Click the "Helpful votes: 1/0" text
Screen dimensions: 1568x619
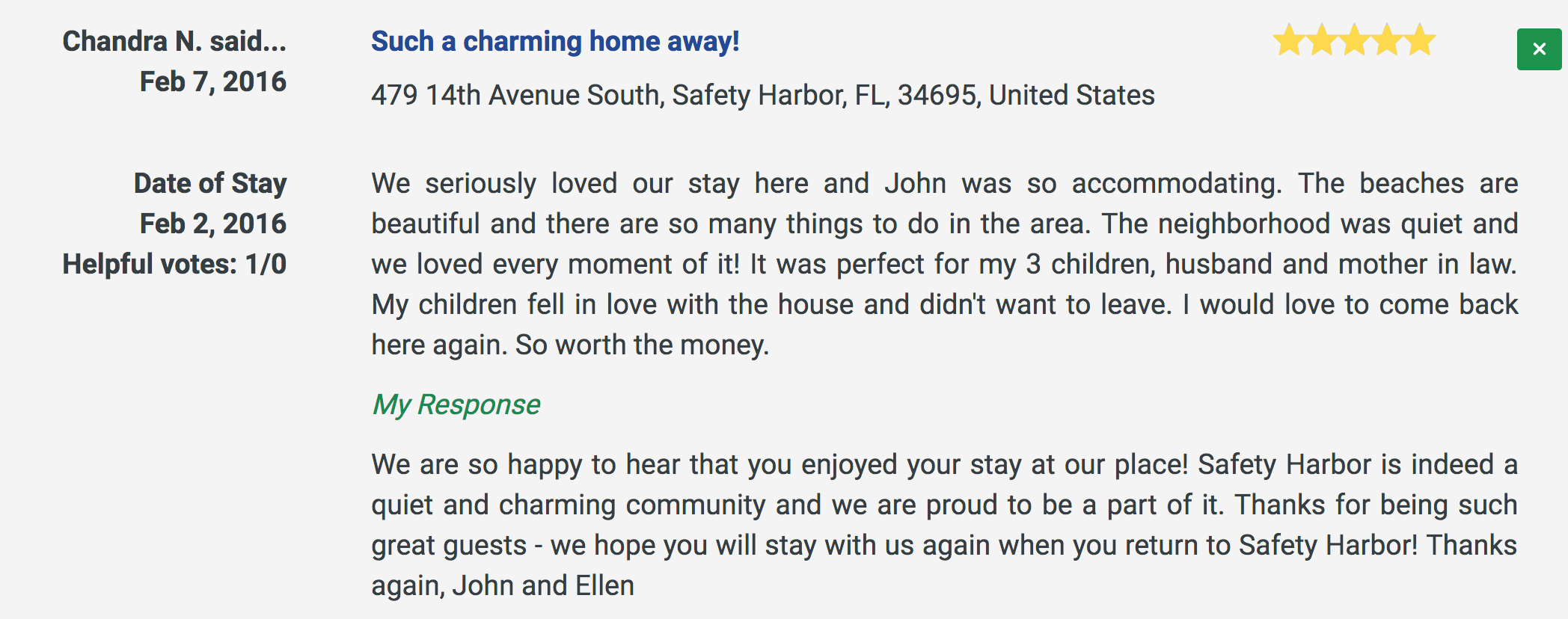coord(174,264)
